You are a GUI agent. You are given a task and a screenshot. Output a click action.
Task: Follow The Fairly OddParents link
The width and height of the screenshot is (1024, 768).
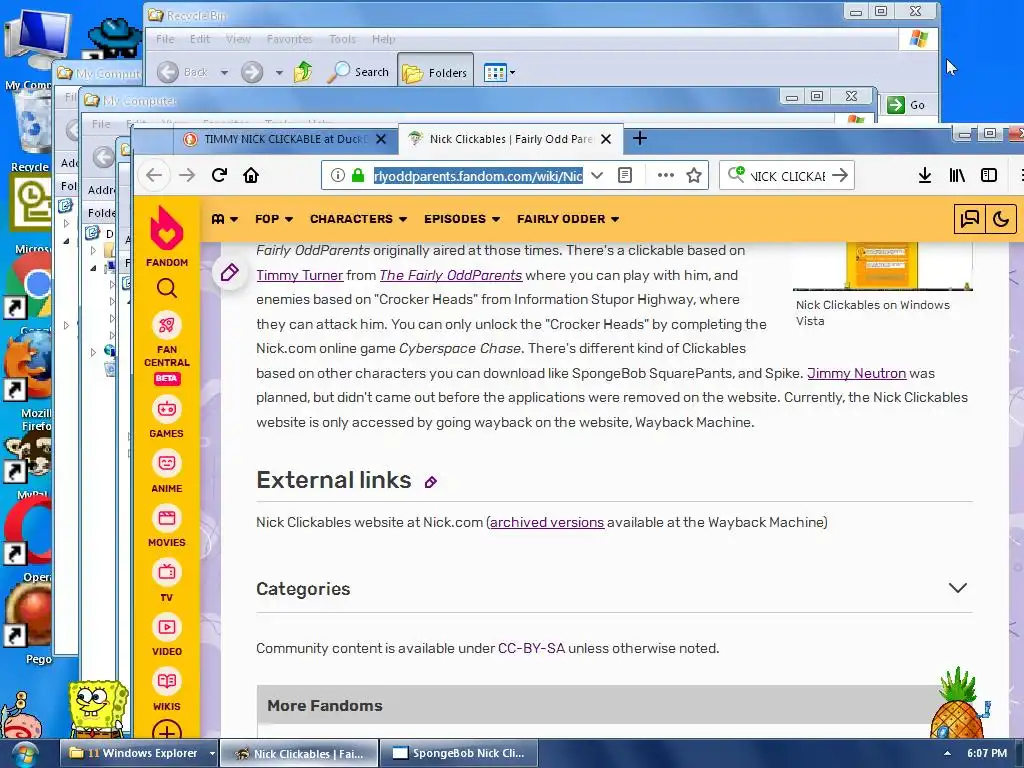pos(451,275)
